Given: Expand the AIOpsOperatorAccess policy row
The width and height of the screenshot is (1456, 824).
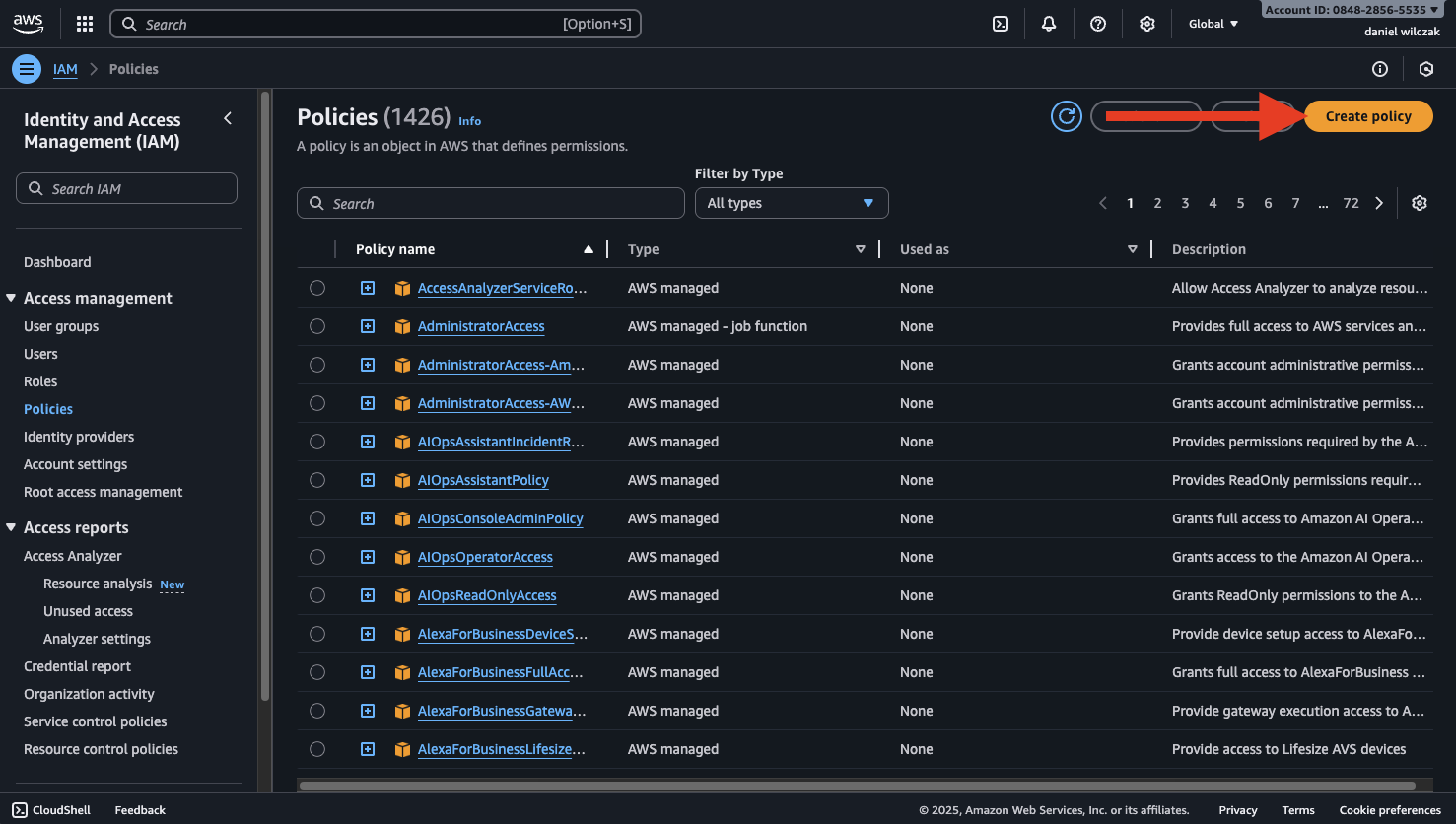Looking at the screenshot, I should click(x=368, y=557).
